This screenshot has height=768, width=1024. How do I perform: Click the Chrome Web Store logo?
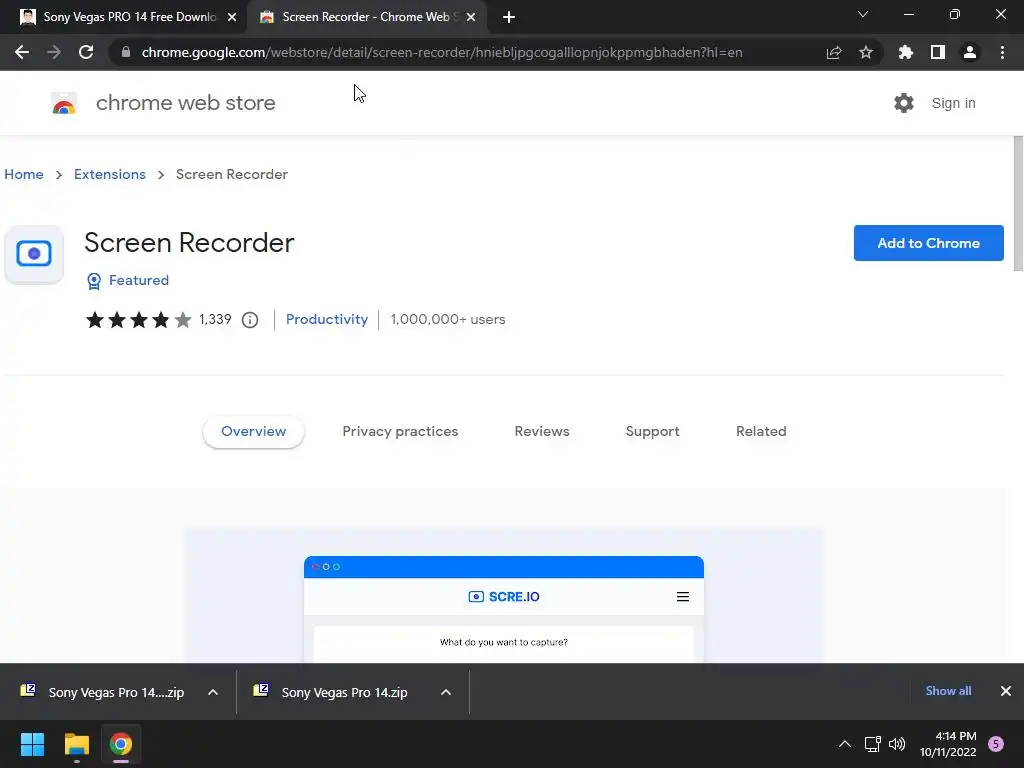point(64,103)
